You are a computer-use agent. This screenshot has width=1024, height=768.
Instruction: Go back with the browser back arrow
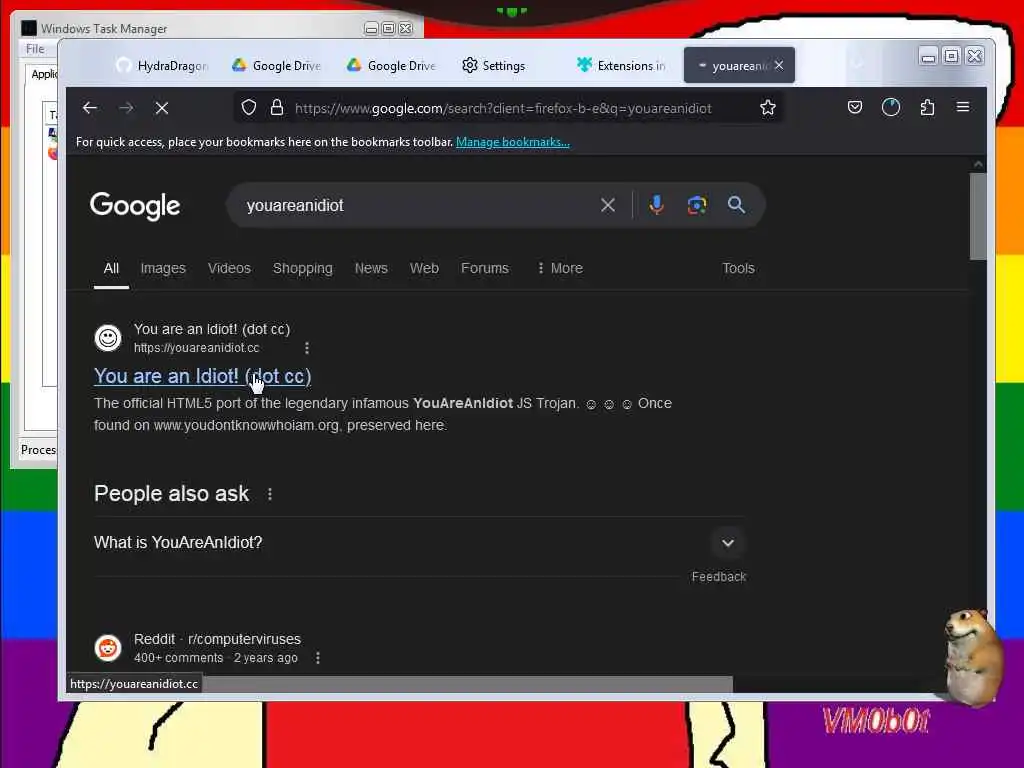90,108
